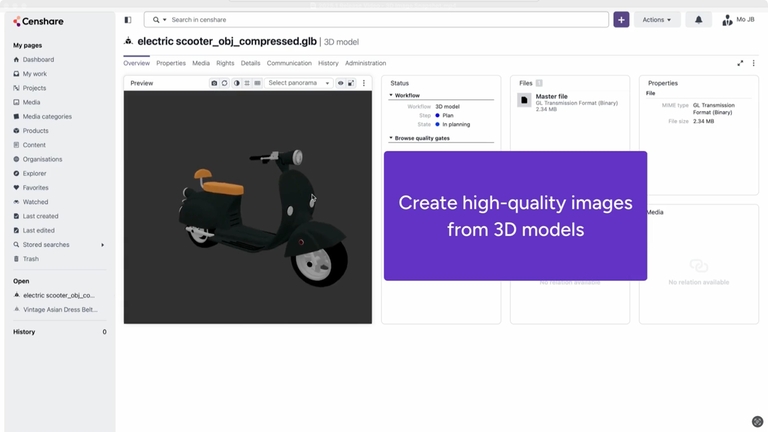The image size is (768, 432).
Task: Open the Mo JB user profile menu
Action: [x=738, y=20]
